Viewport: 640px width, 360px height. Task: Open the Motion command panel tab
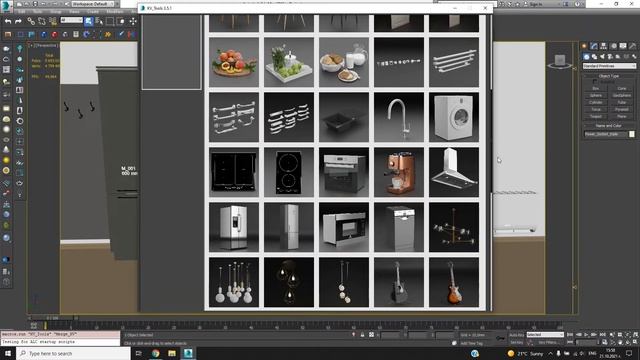[x=613, y=46]
